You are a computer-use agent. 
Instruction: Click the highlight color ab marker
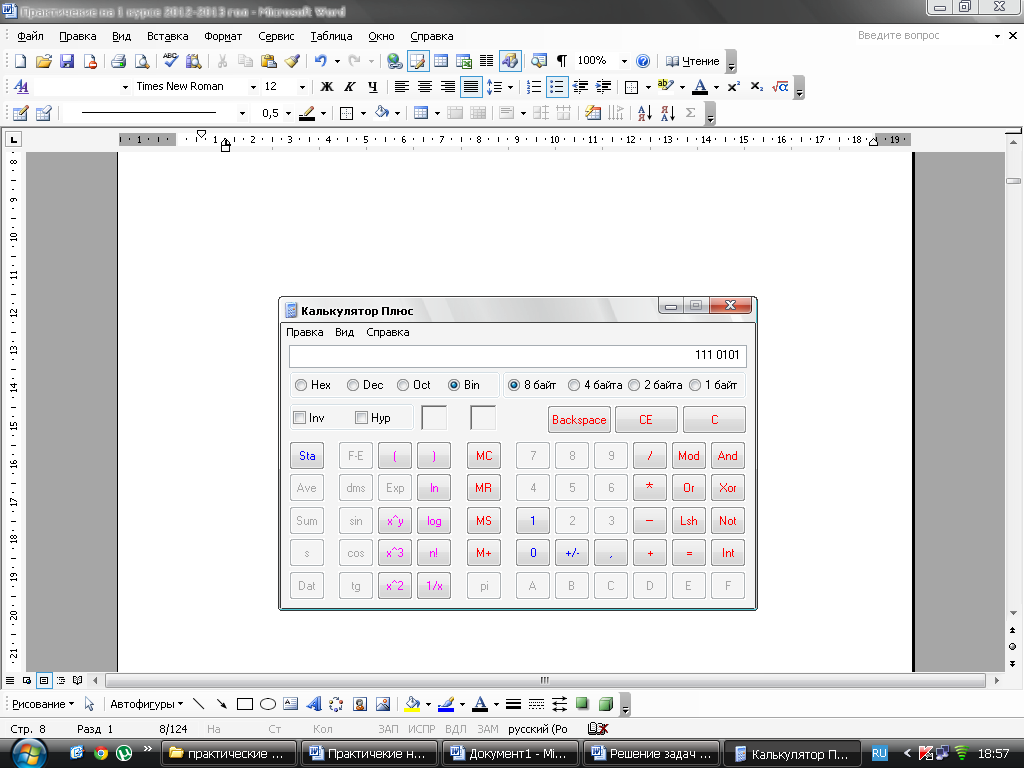click(x=665, y=87)
